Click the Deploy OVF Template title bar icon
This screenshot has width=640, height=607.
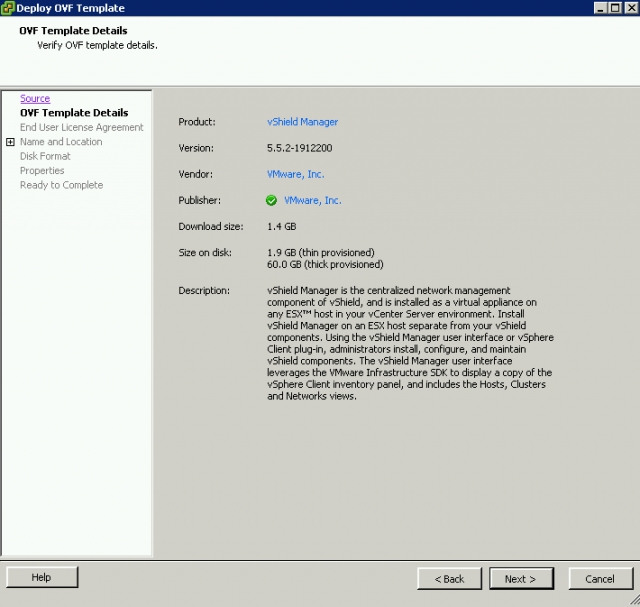[8, 8]
